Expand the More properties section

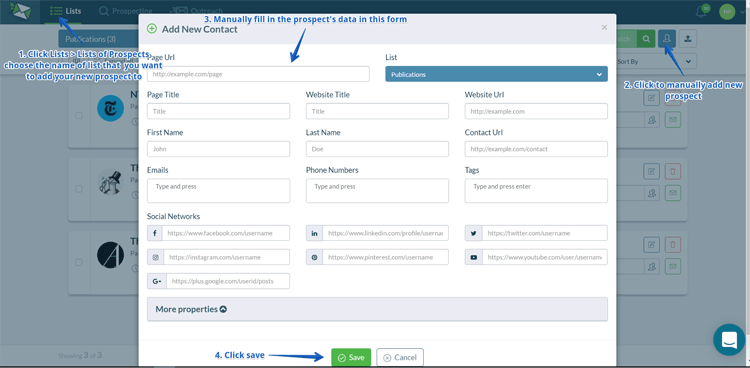click(377, 309)
